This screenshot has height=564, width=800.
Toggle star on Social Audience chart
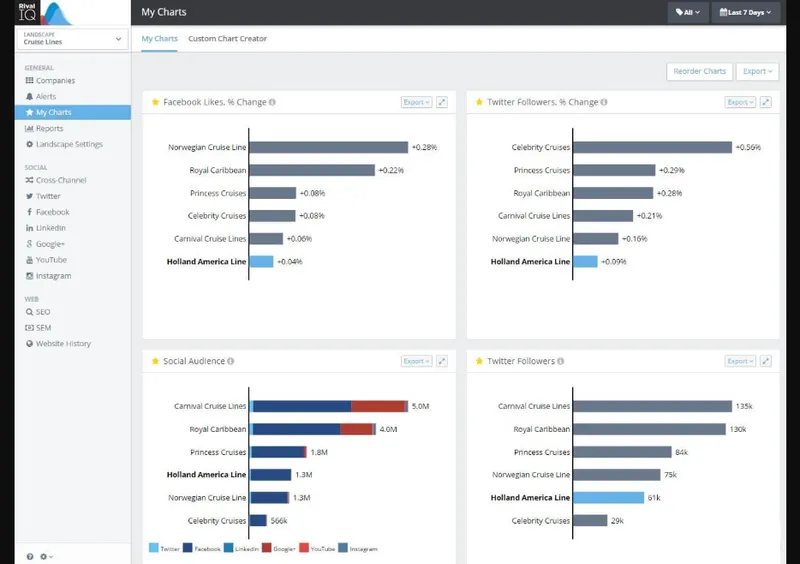coord(155,361)
